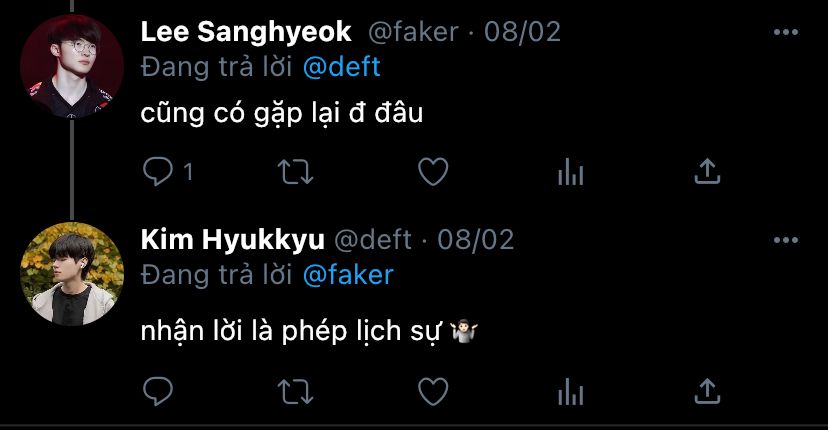This screenshot has width=828, height=430.
Task: Share Lee Sanghyeok's tweet
Action: [x=707, y=172]
